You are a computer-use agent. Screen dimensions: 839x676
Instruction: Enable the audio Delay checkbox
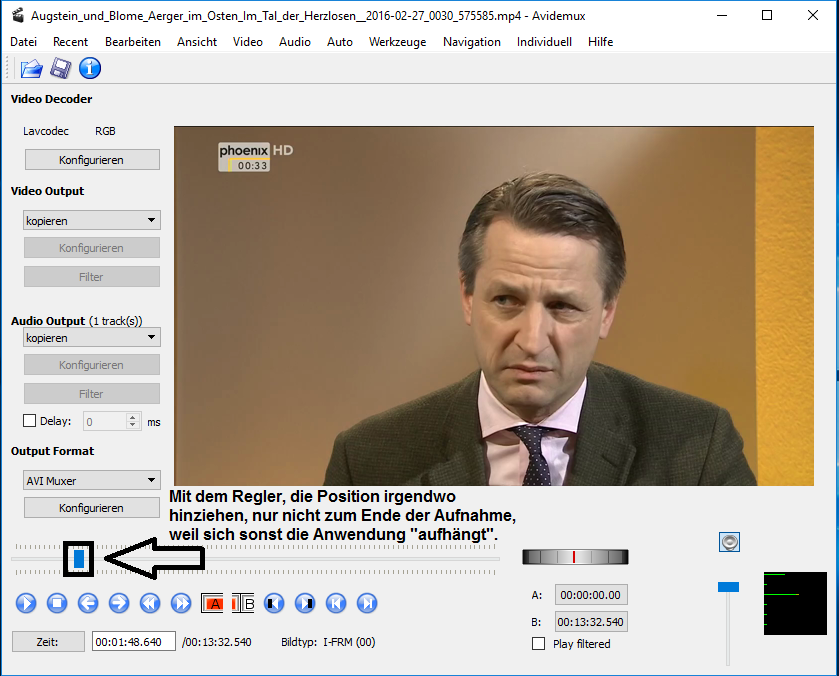(30, 422)
